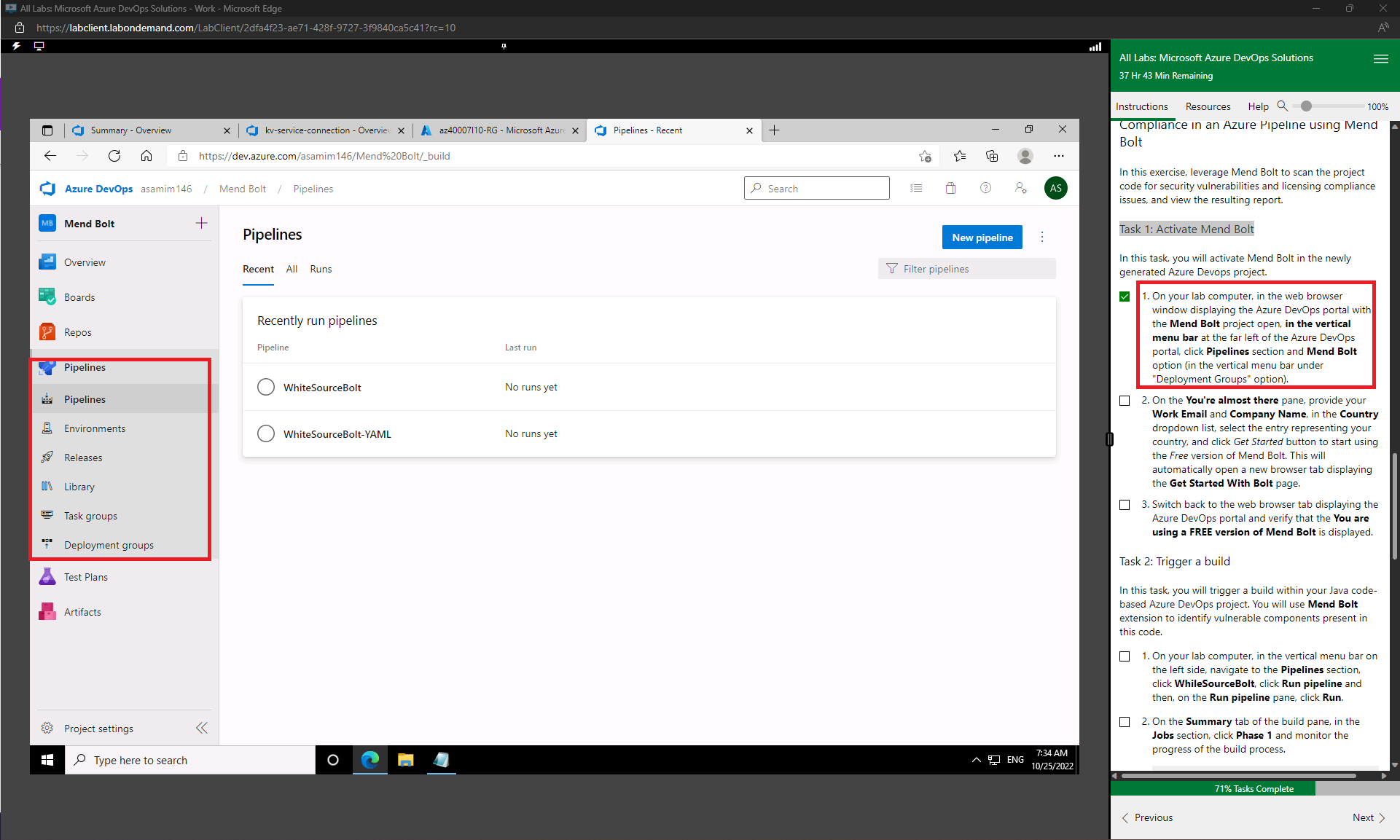This screenshot has width=1400, height=840.
Task: Open the WhiteSourceBolt-YAML pipeline
Action: click(337, 434)
